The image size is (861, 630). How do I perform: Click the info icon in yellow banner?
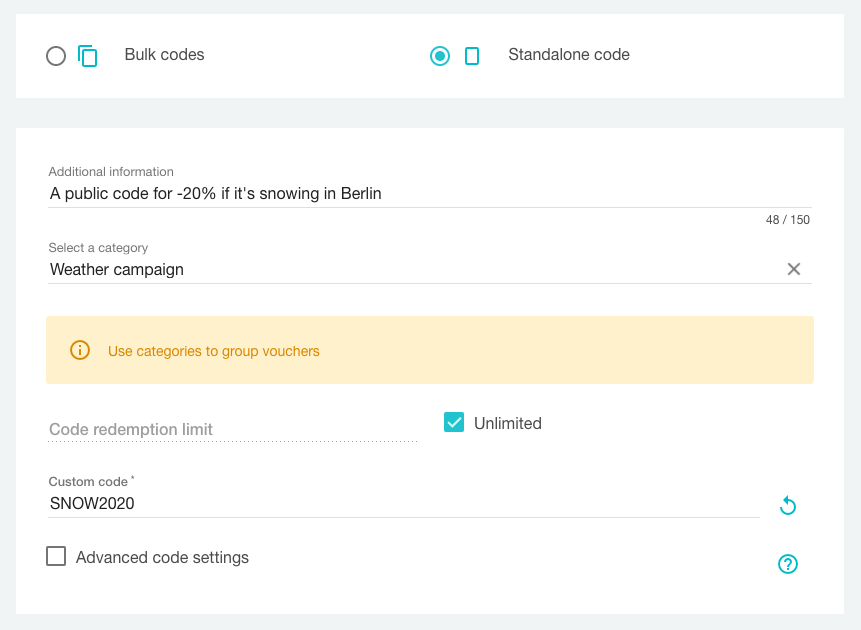click(80, 350)
